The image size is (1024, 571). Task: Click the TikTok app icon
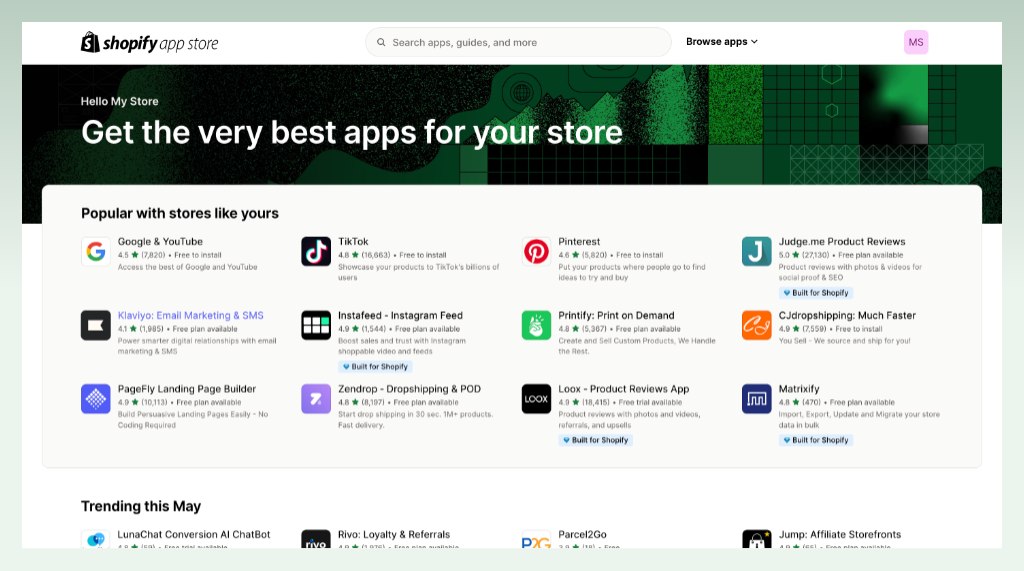(x=316, y=252)
